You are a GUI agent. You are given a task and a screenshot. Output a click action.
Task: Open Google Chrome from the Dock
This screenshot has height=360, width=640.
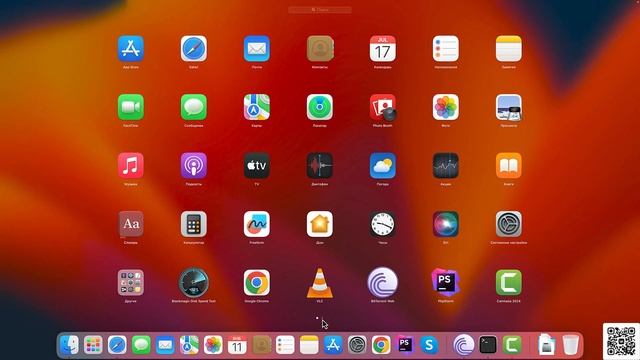point(381,345)
